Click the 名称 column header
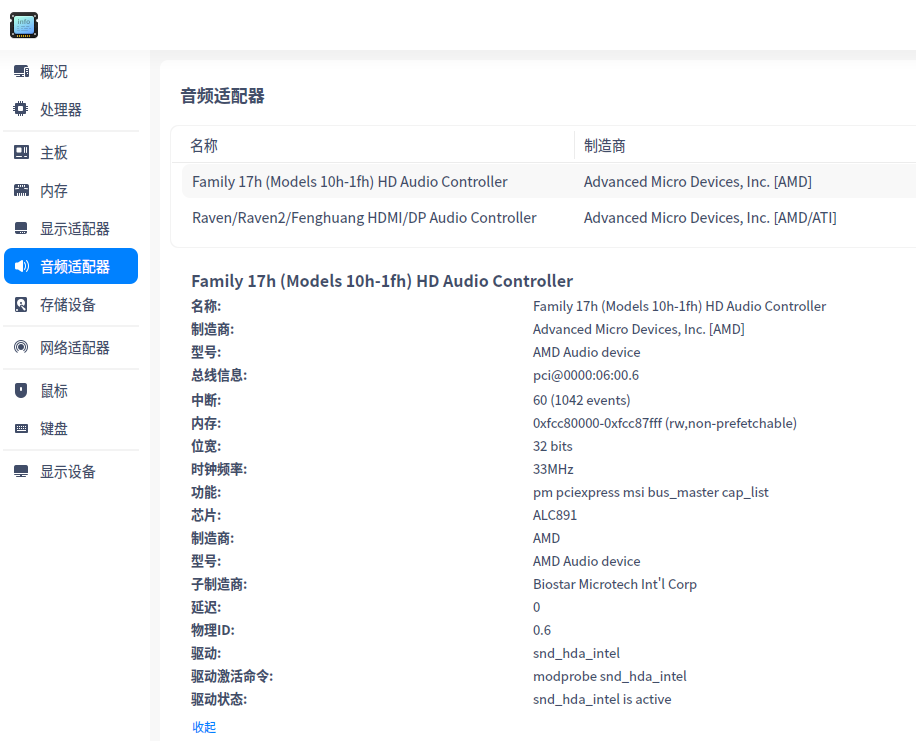 click(x=203, y=145)
